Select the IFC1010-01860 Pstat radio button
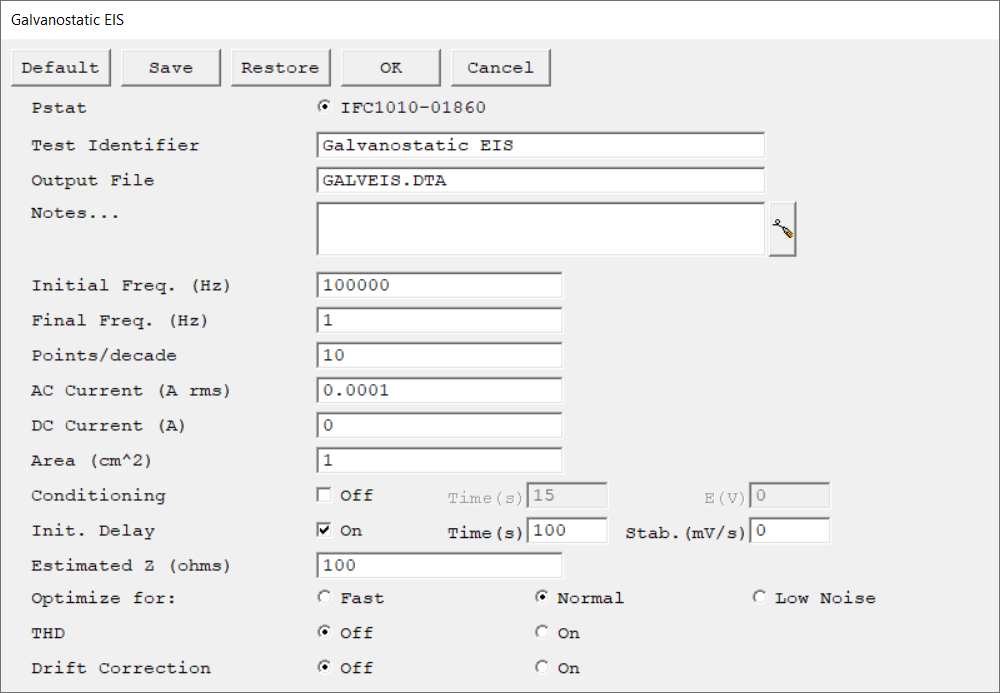Viewport: 1000px width, 693px height. point(324,107)
